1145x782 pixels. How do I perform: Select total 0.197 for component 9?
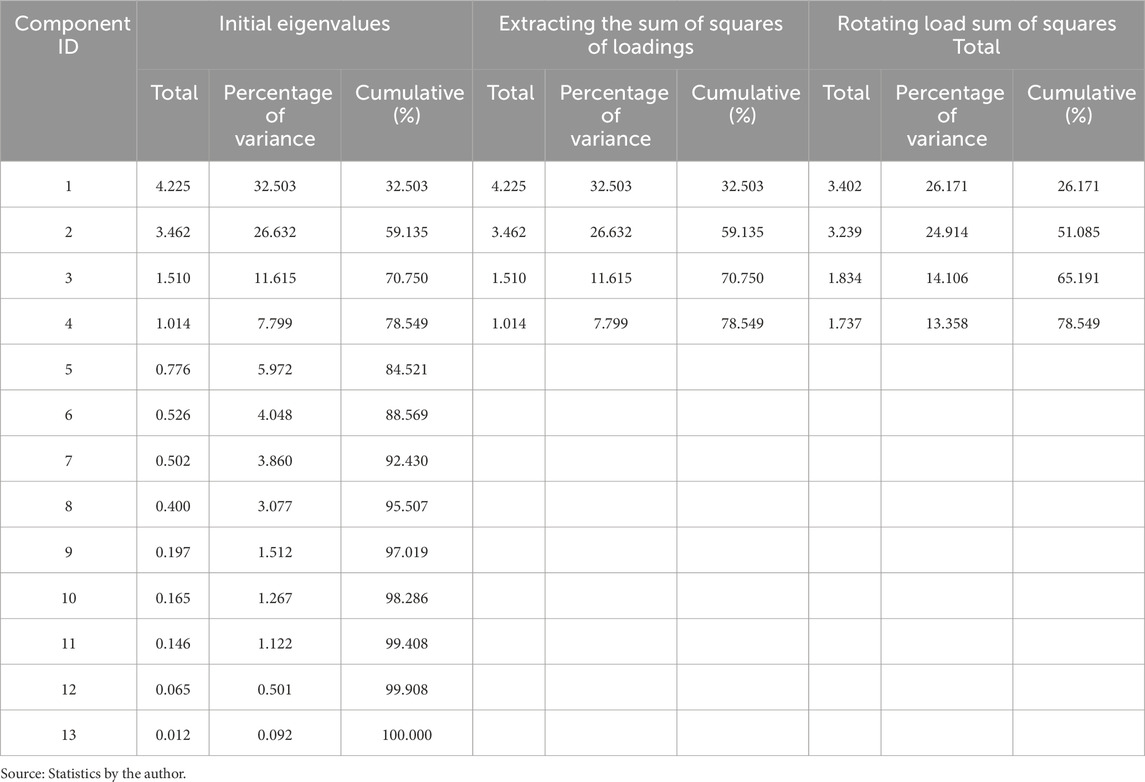tap(167, 552)
